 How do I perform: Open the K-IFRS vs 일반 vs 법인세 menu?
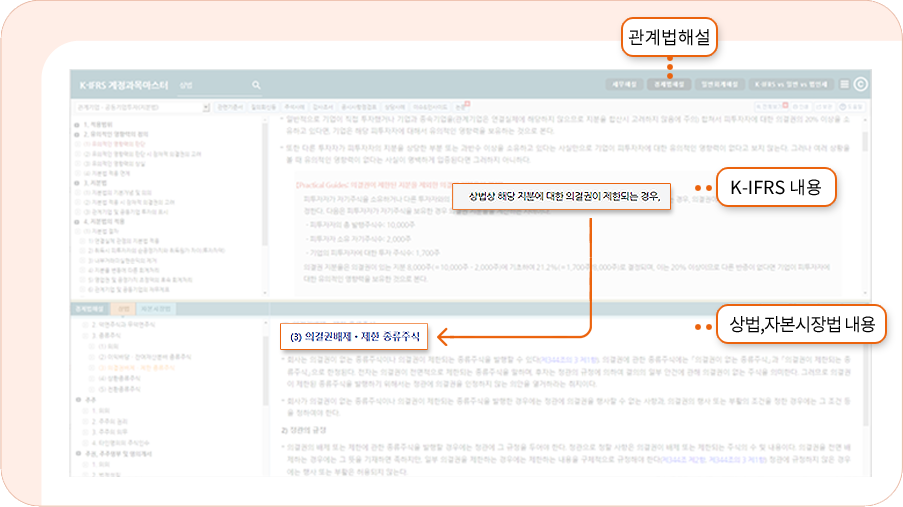pyautogui.click(x=793, y=86)
